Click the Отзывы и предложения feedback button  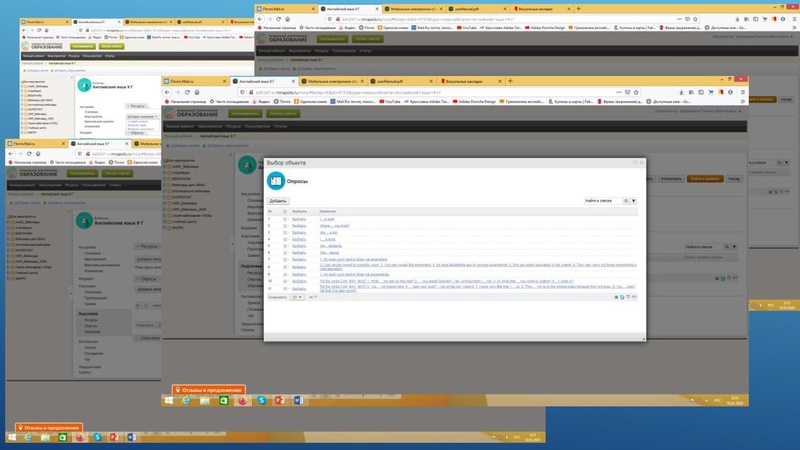pos(208,389)
